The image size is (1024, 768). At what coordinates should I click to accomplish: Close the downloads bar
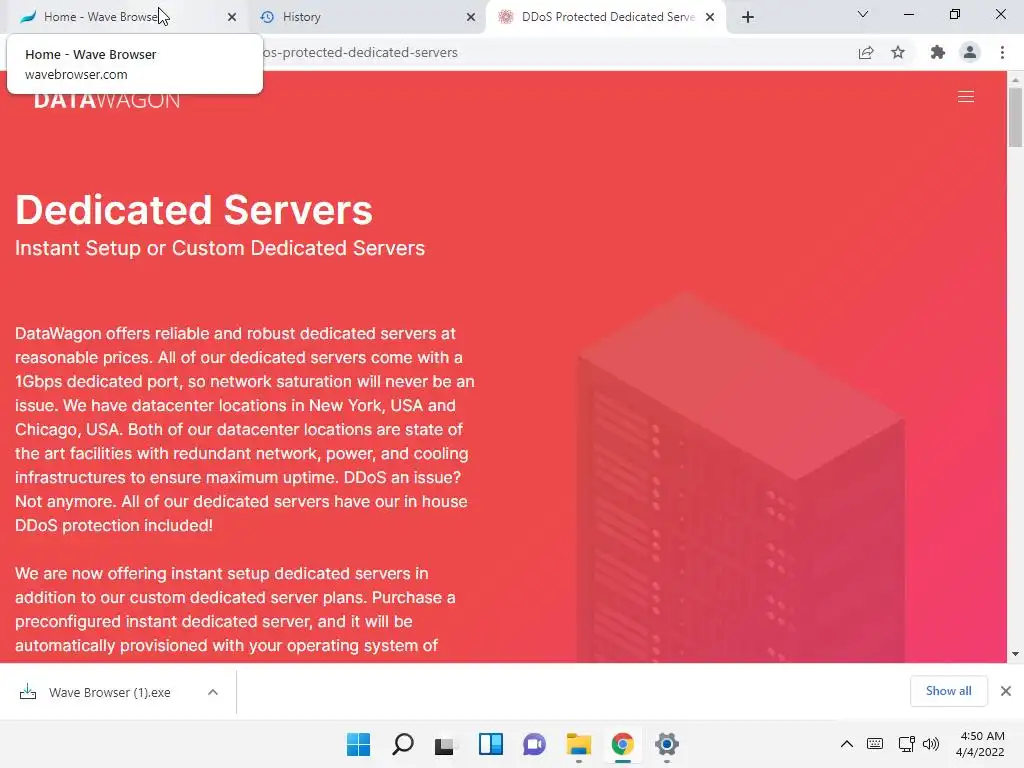(x=1006, y=691)
